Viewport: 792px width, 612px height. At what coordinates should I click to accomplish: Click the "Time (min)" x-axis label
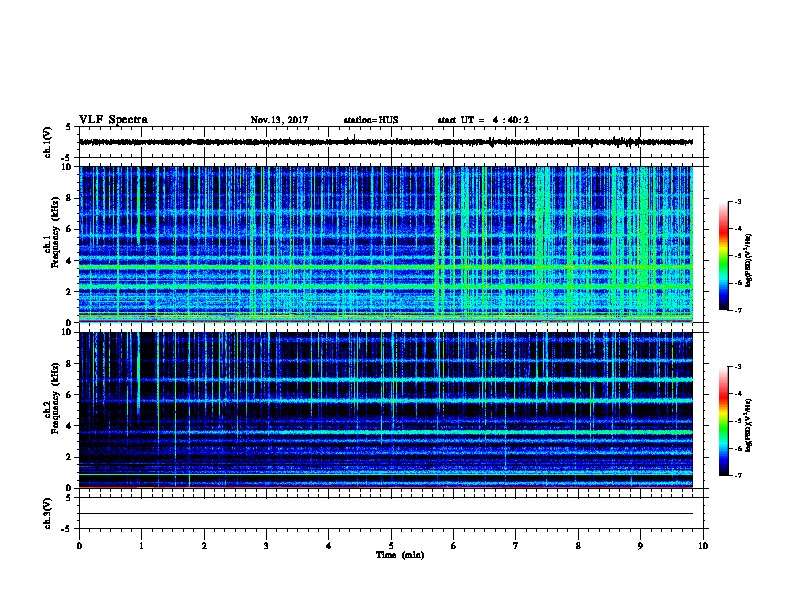pyautogui.click(x=400, y=554)
